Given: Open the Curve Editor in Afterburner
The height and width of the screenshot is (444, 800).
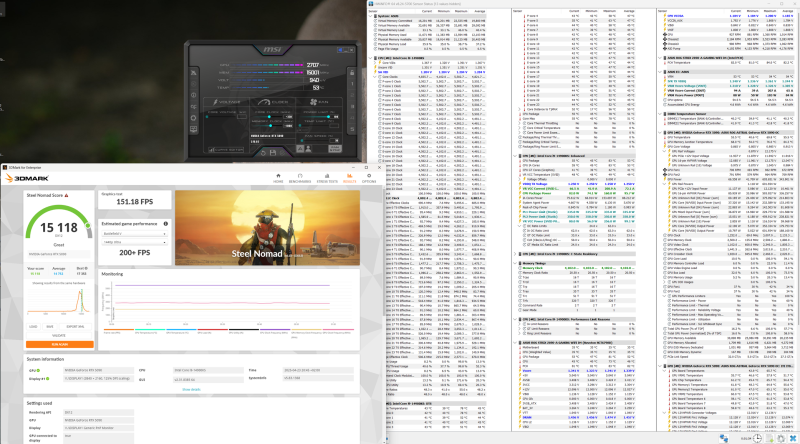Looking at the screenshot, I should (226, 150).
